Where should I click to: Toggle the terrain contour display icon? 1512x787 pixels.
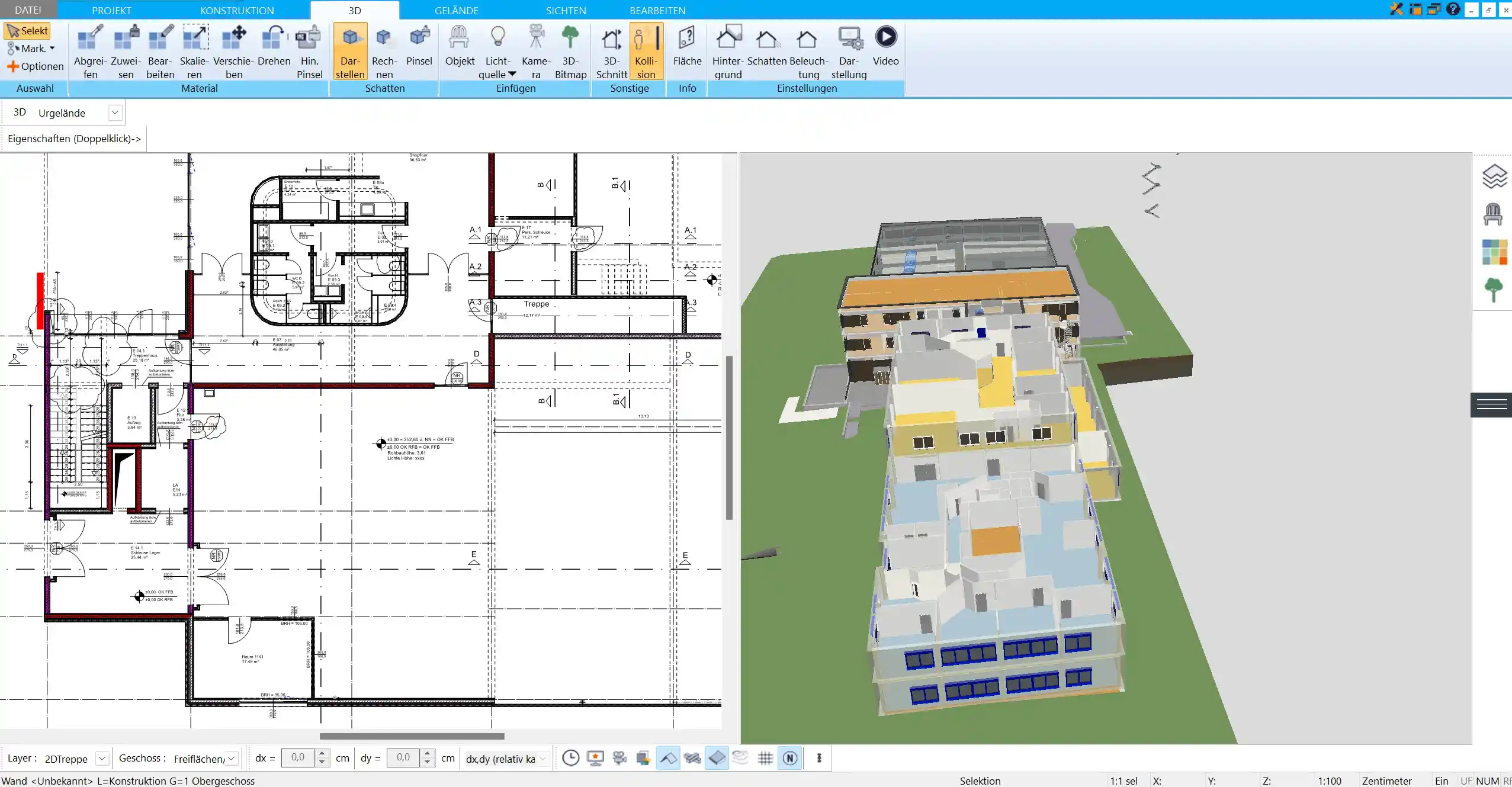(741, 758)
